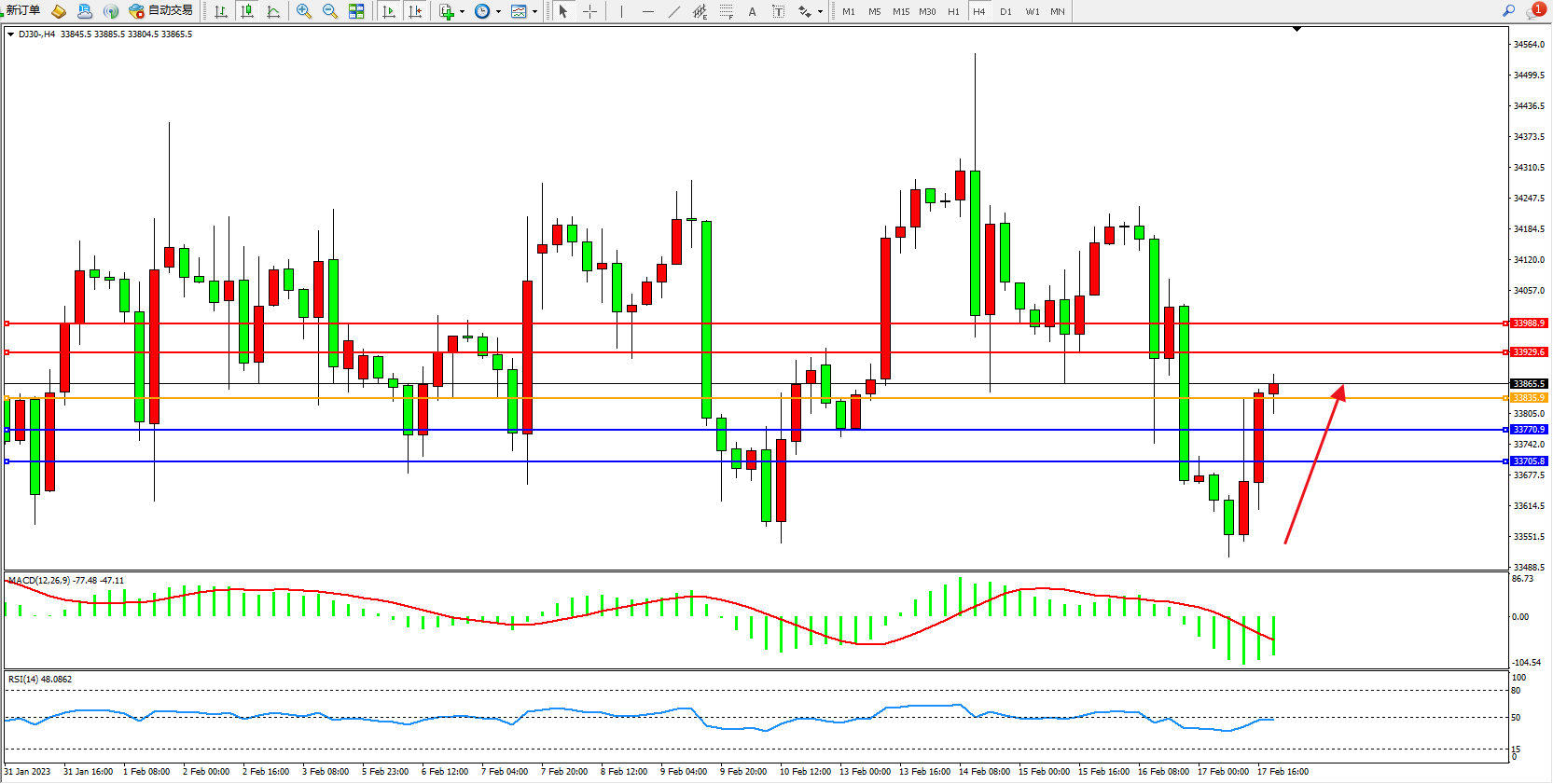Image resolution: width=1553 pixels, height=784 pixels.
Task: Expand the chart templates dropdown arrow
Action: tap(534, 12)
